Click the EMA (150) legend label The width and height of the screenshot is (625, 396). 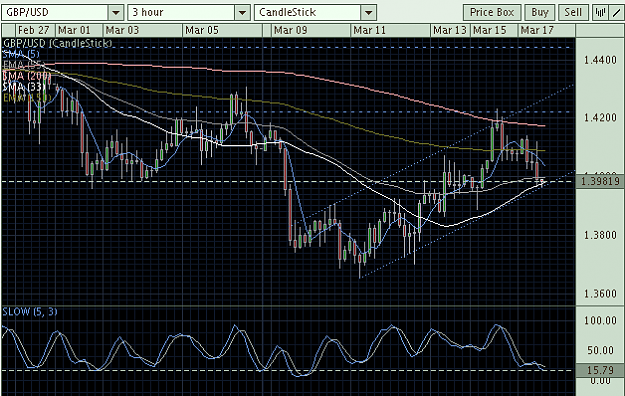coord(27,97)
